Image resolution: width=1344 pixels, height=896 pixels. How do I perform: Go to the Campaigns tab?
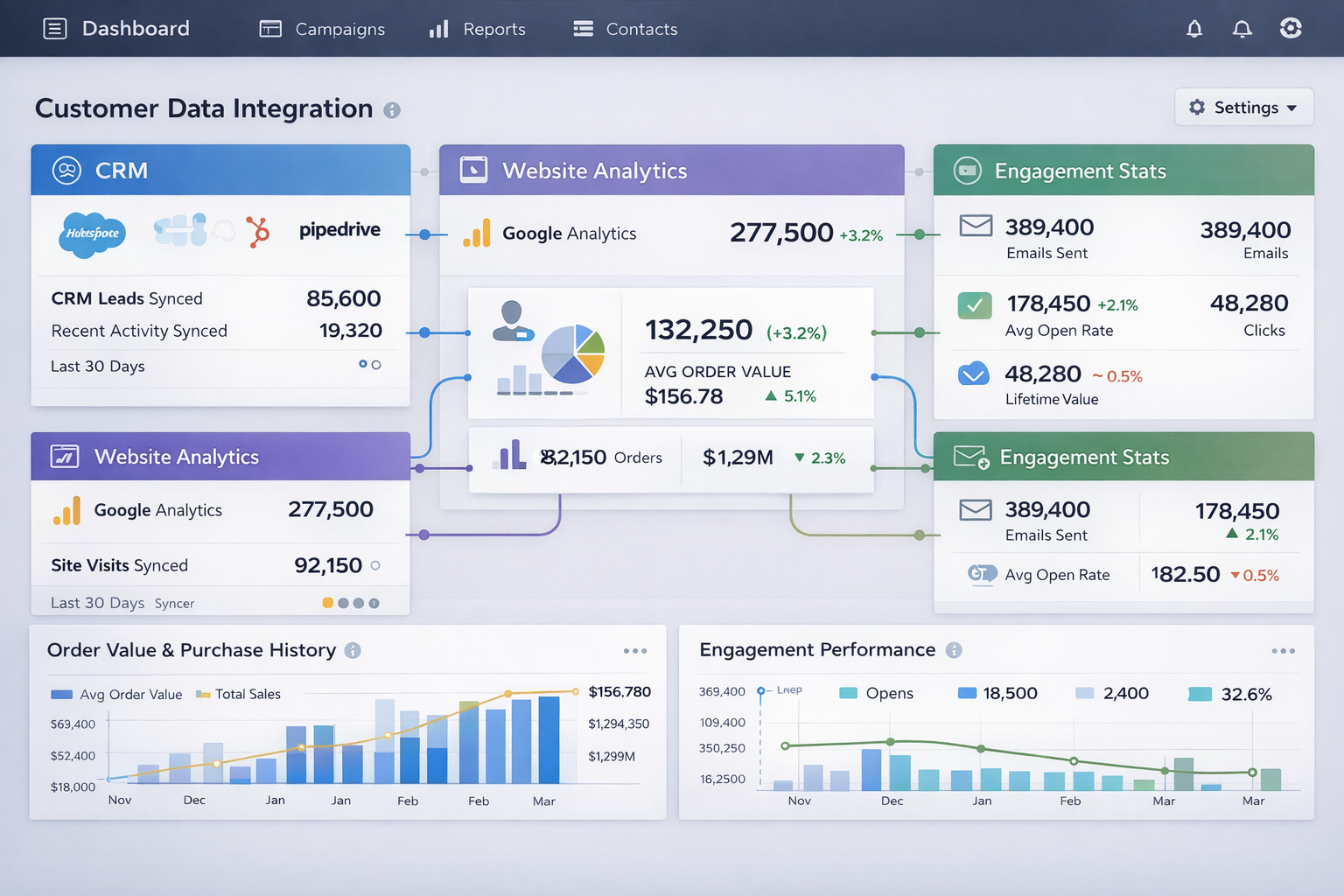coord(322,29)
